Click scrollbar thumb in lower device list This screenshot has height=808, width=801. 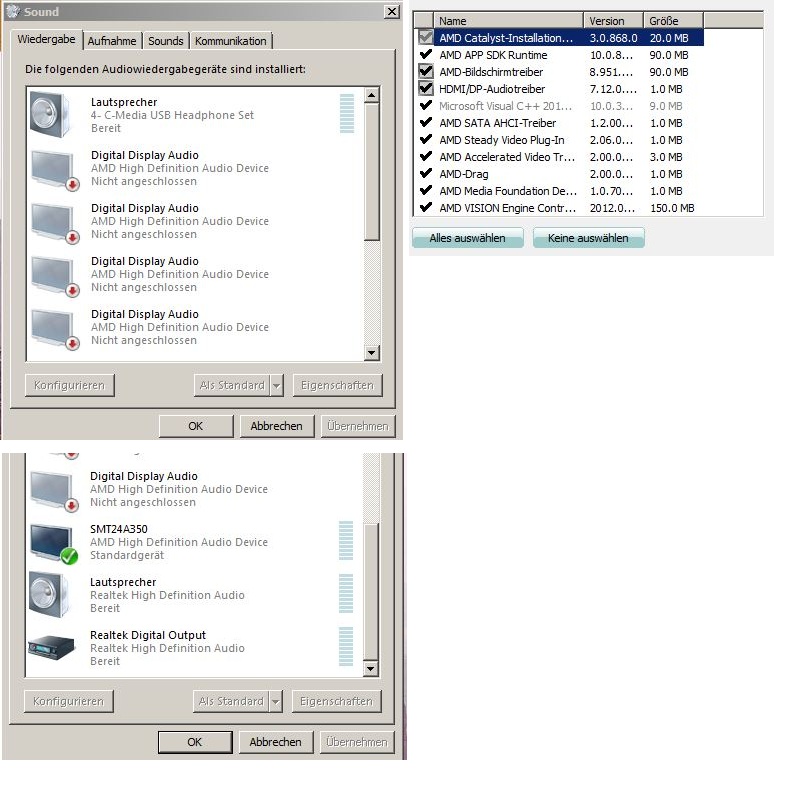tap(371, 592)
